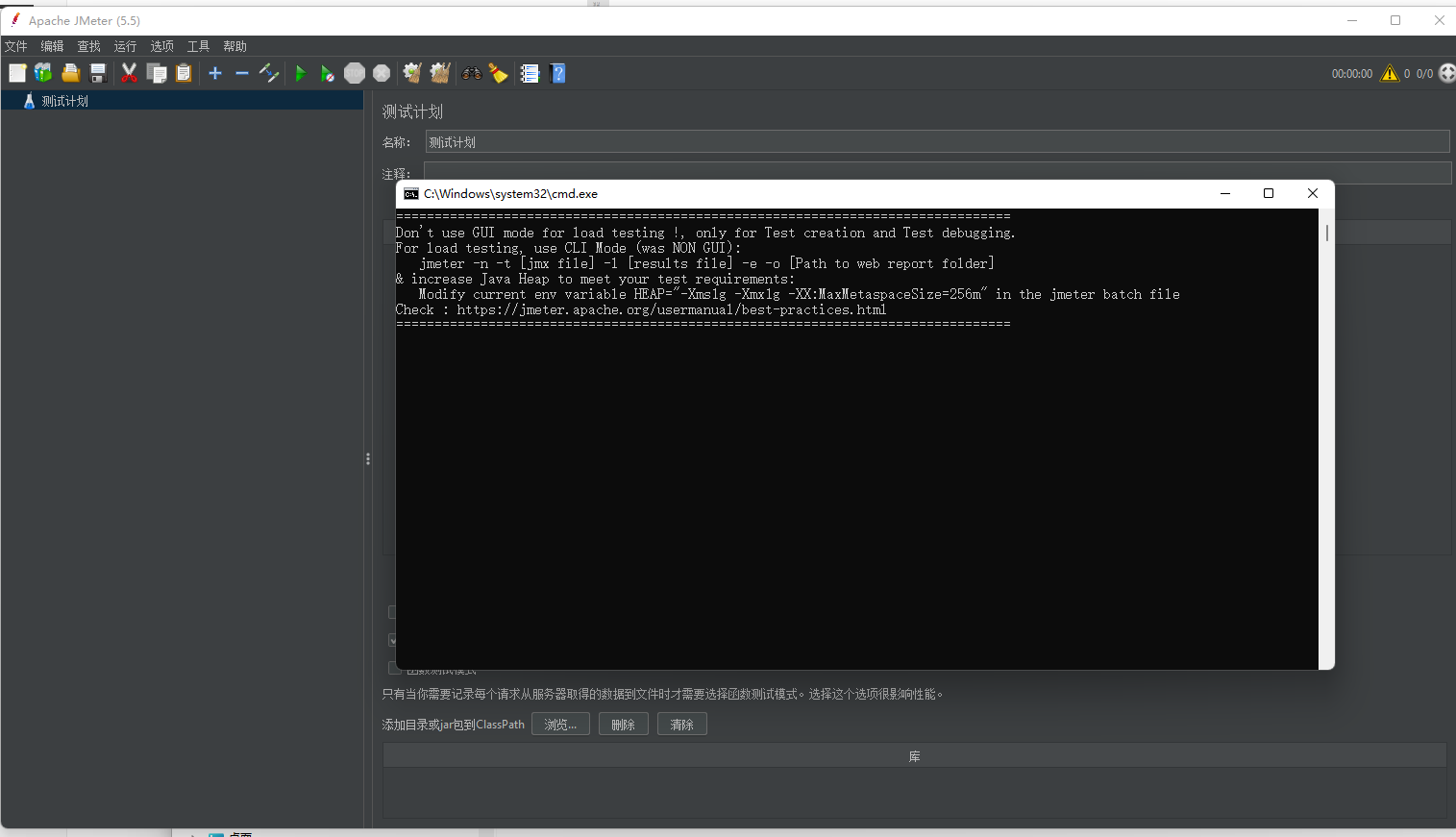Open the 运行 menu
Viewport: 1456px width, 837px height.
[125, 45]
